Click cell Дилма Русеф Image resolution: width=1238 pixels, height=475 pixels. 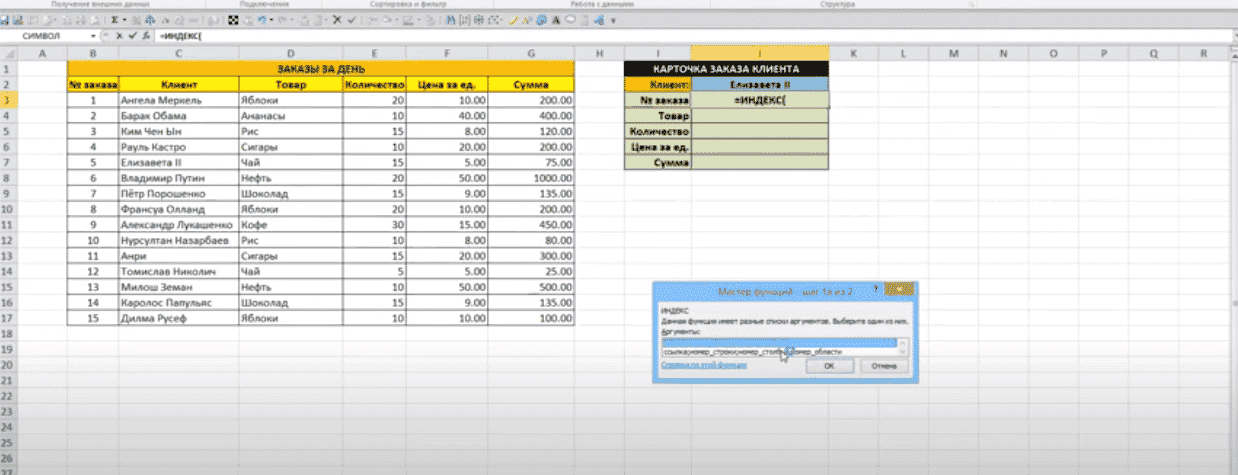[x=177, y=319]
